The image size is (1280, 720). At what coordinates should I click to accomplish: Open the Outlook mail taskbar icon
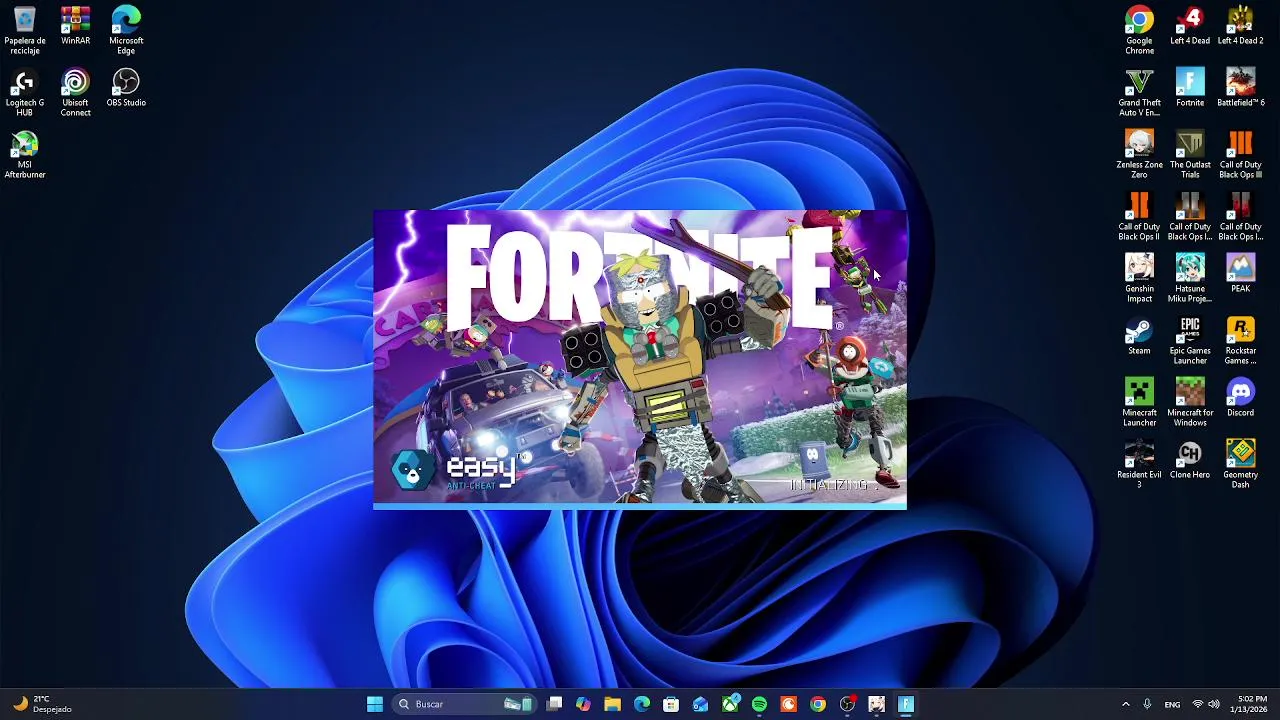(700, 704)
